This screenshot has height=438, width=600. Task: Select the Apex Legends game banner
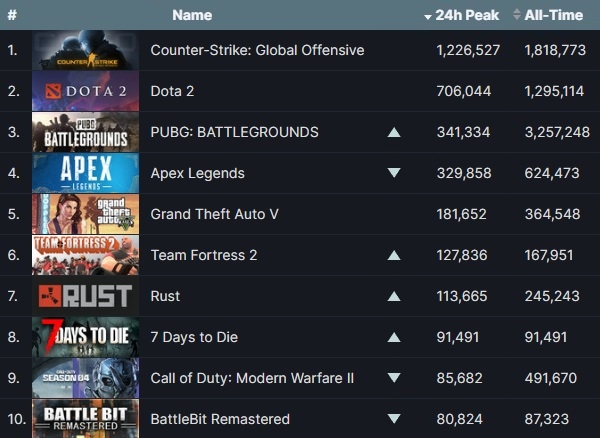(x=84, y=173)
